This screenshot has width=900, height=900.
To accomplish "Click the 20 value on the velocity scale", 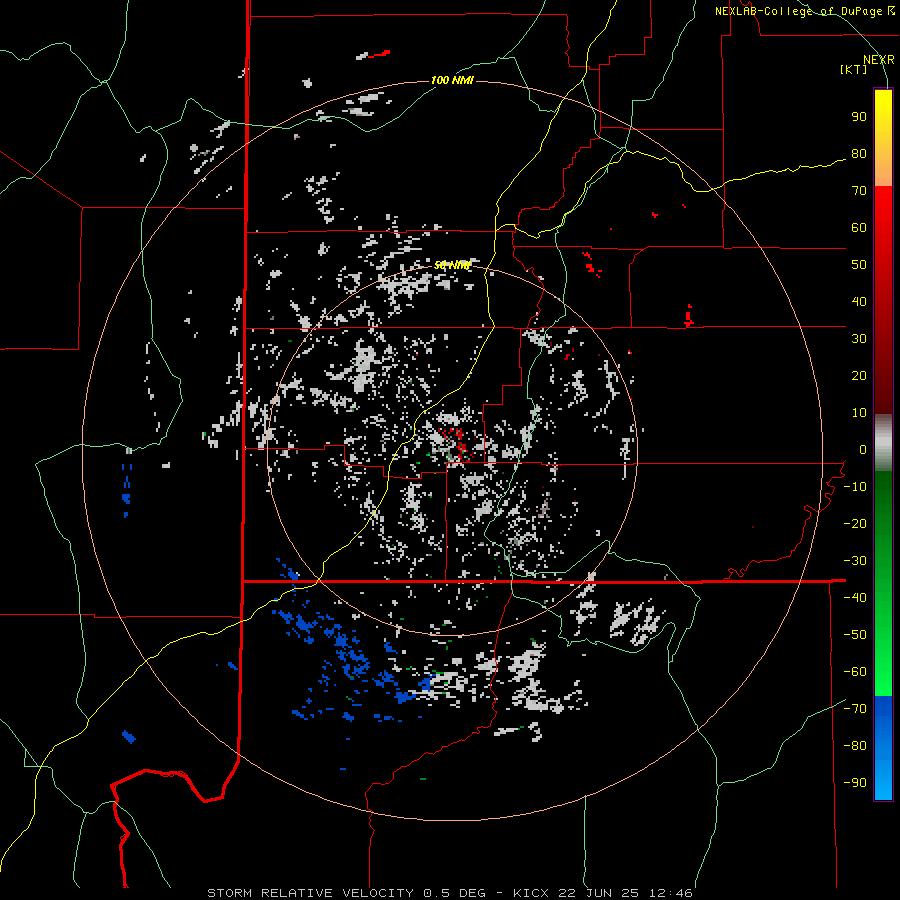I will (859, 376).
